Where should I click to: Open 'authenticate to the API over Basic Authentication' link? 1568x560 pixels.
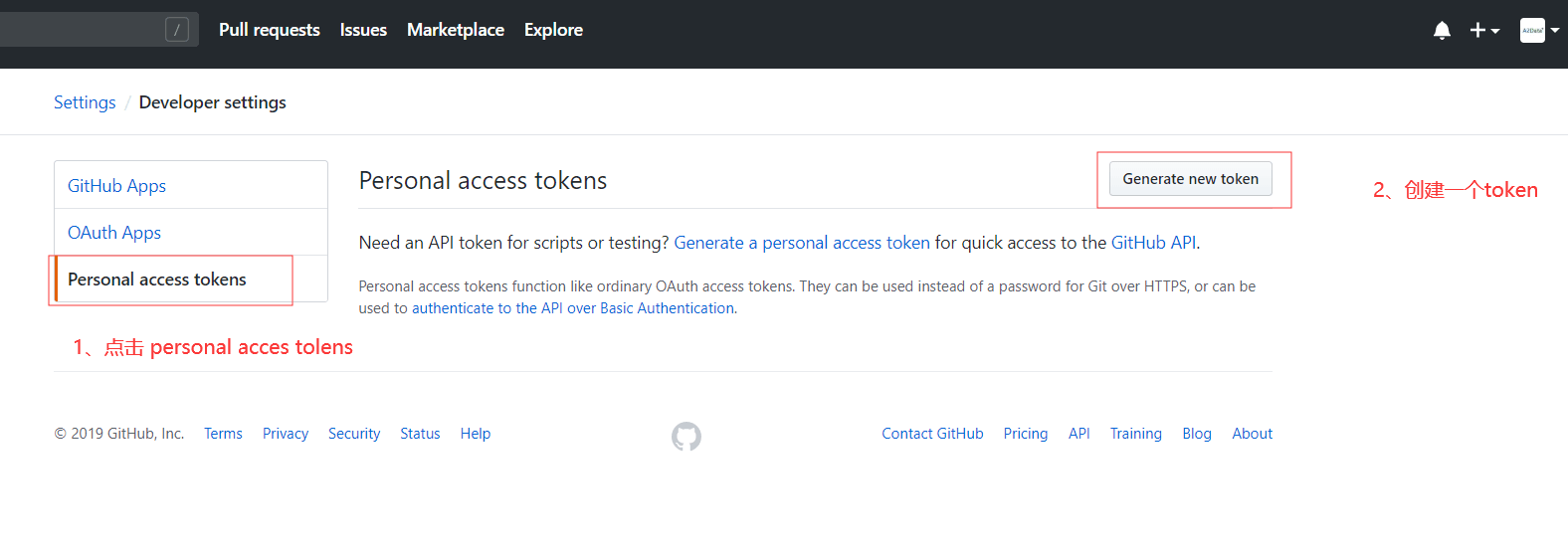(573, 308)
